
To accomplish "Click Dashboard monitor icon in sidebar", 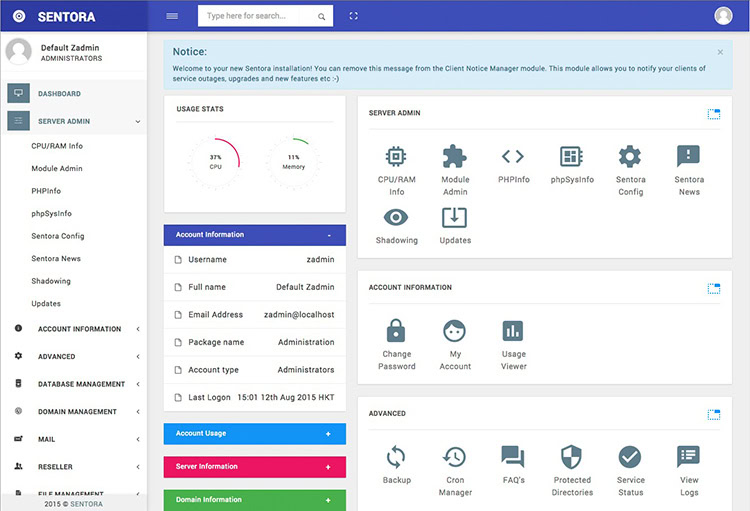I will tap(19, 93).
